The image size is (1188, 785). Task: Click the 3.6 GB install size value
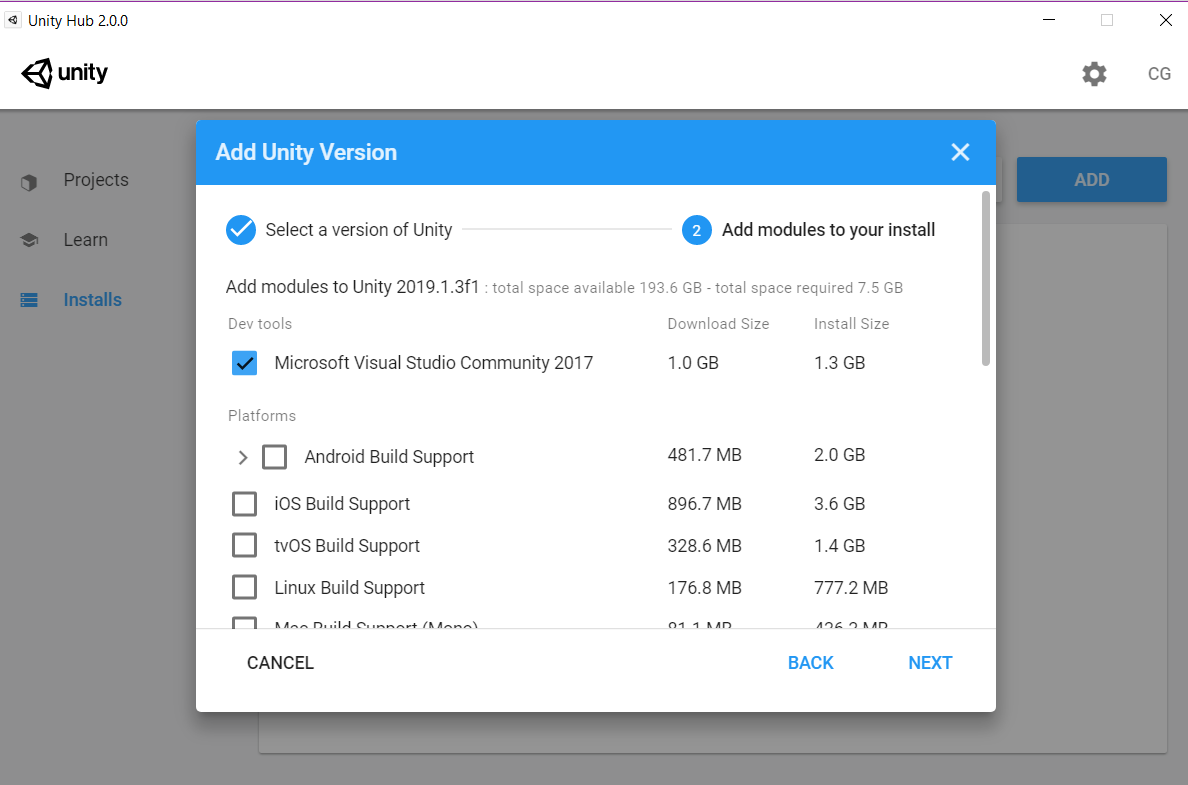839,504
